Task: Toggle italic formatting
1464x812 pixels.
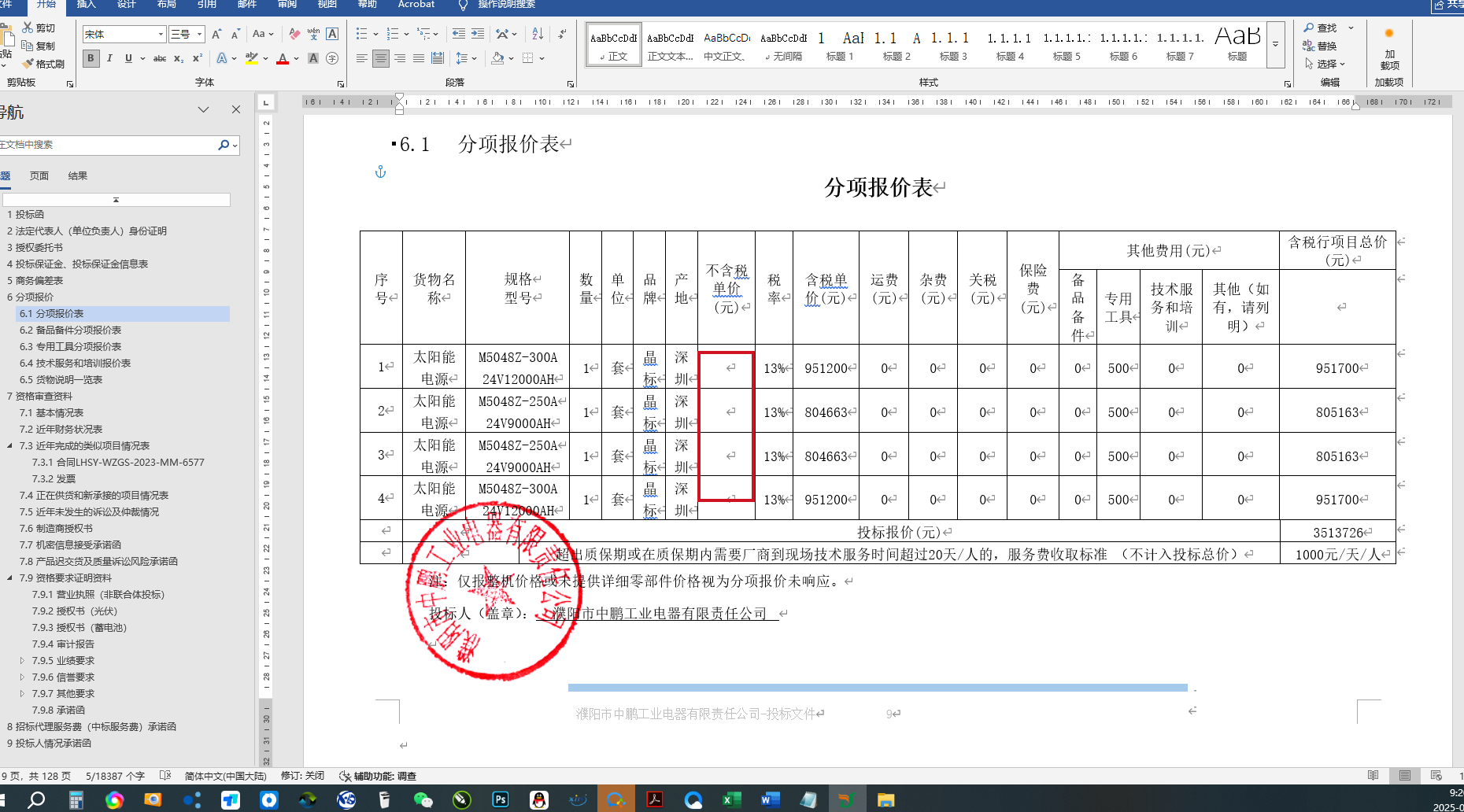Action: 109,58
